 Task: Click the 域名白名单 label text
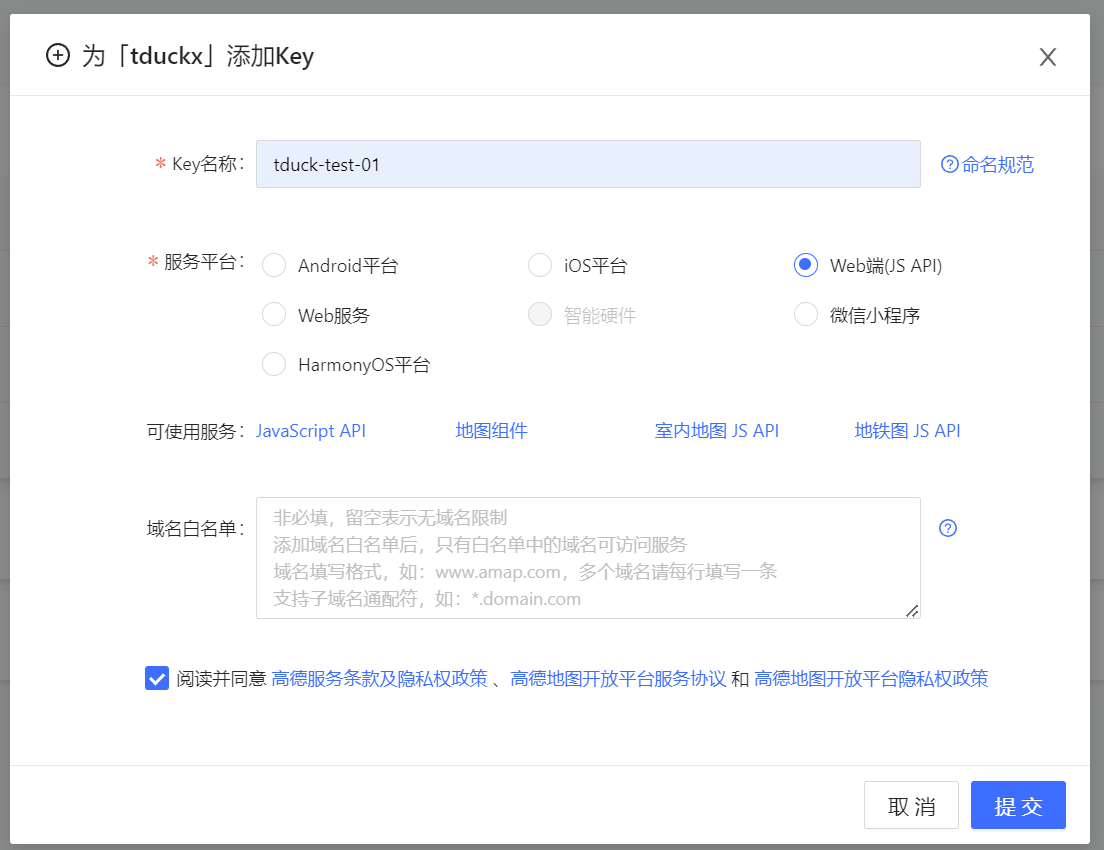coord(196,529)
